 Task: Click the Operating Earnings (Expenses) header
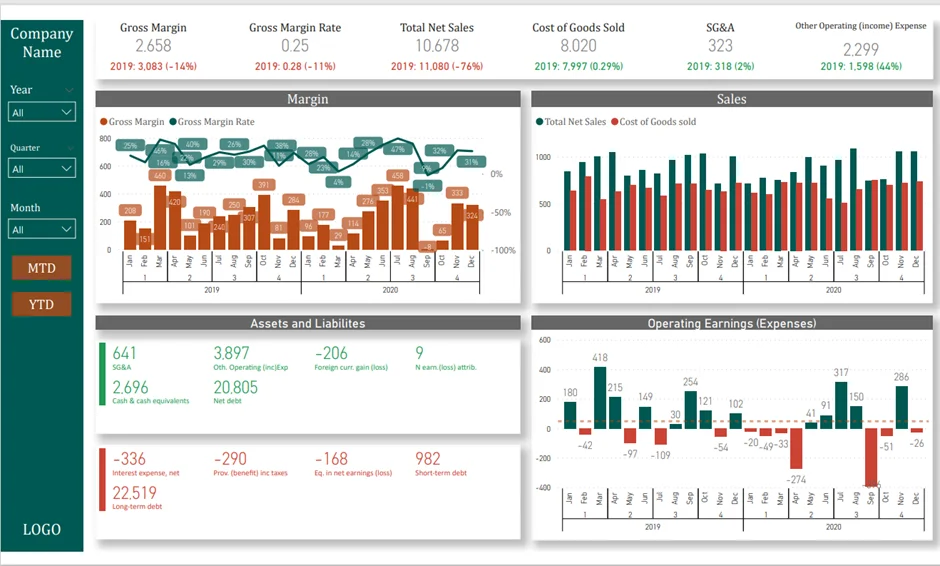(731, 323)
